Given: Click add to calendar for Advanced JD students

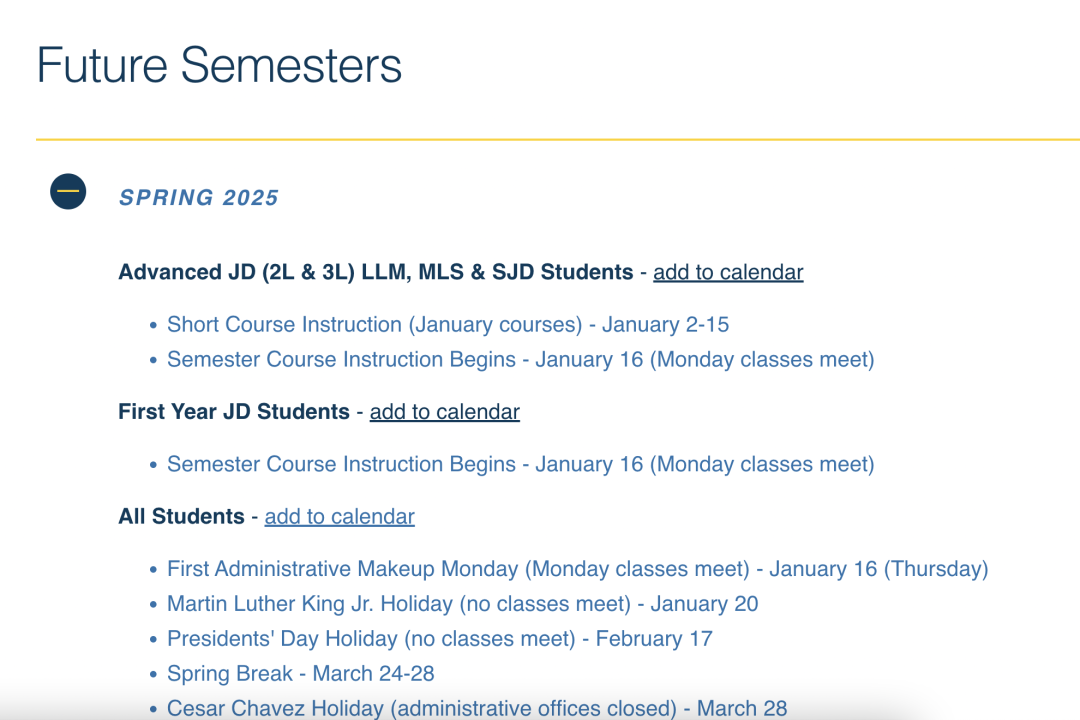Looking at the screenshot, I should (x=727, y=271).
